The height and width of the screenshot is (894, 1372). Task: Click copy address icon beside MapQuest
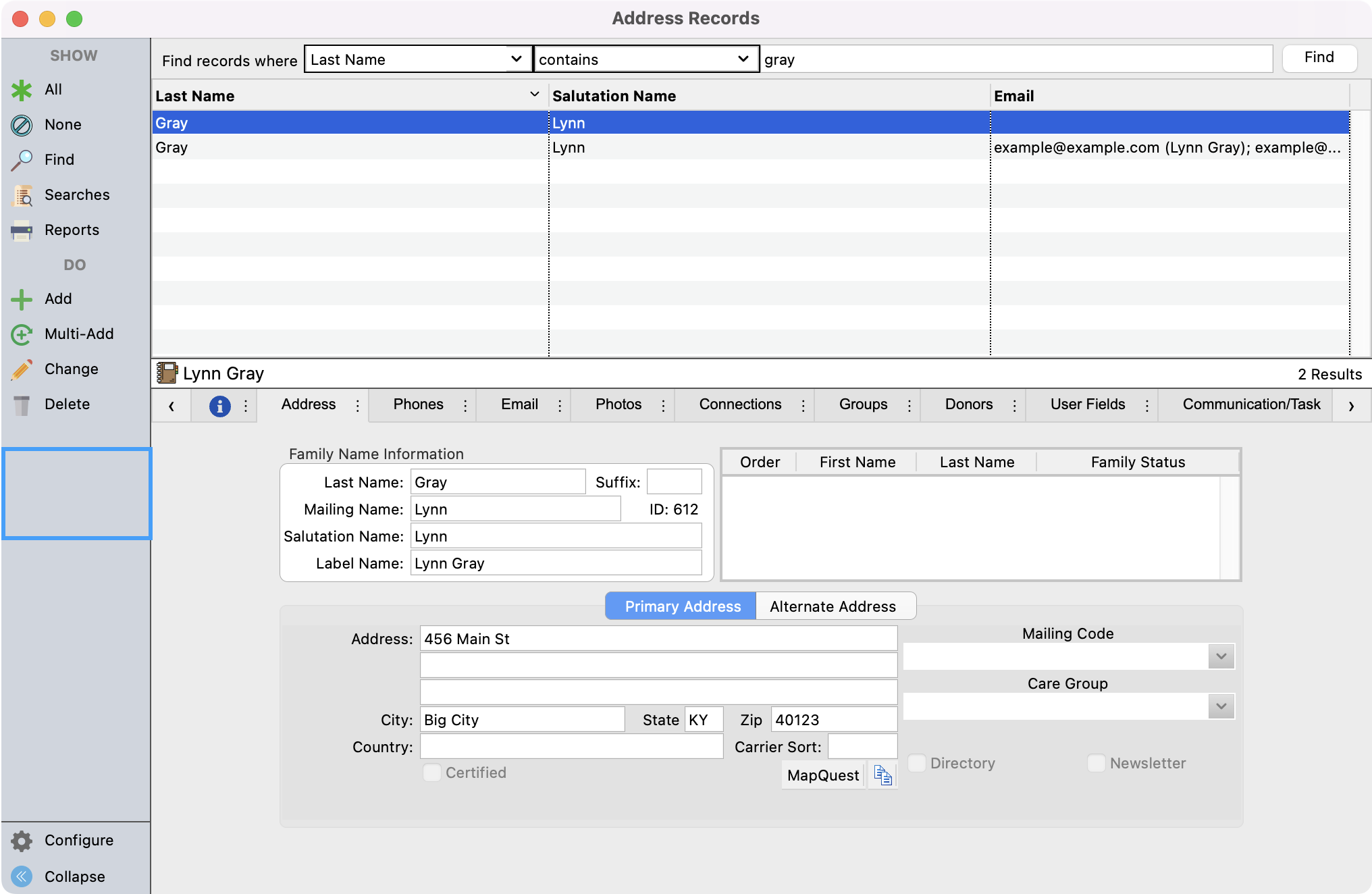[882, 775]
